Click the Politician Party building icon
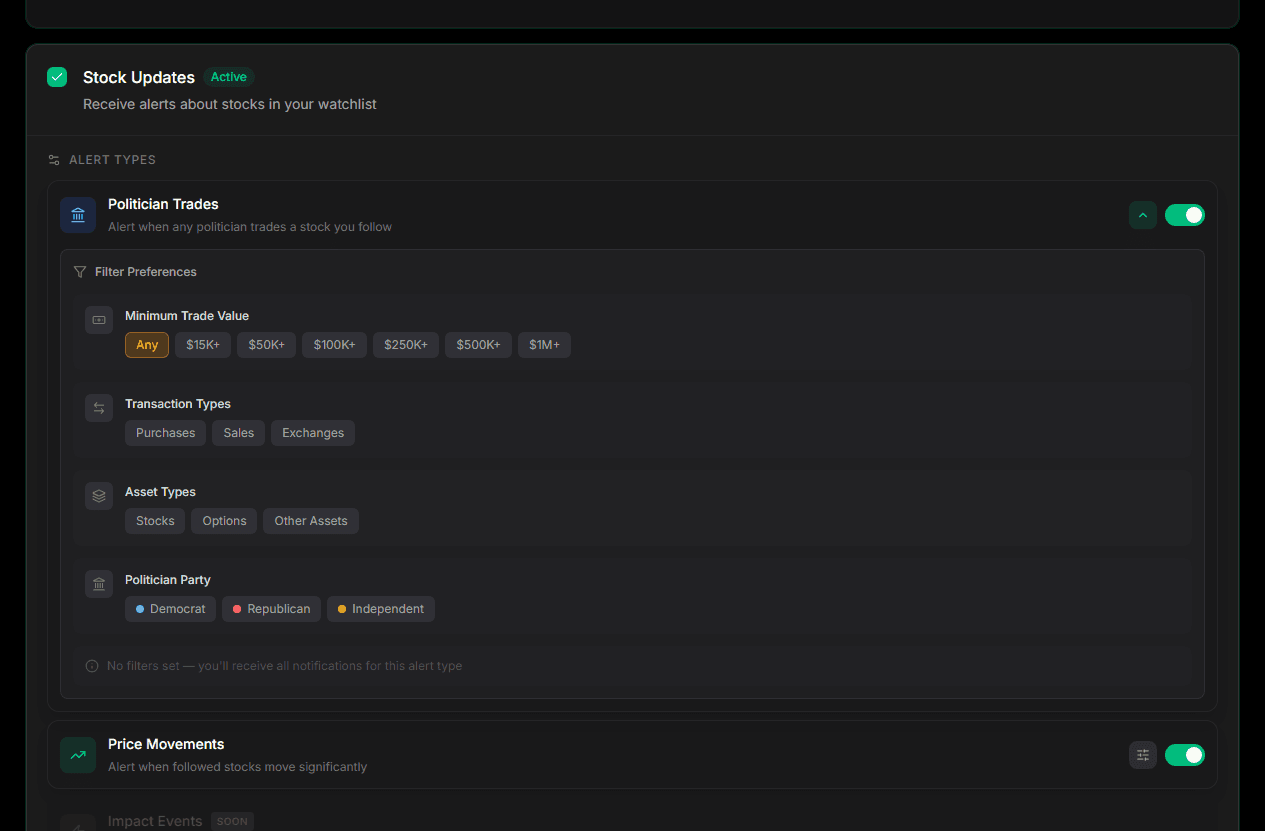Screen dimensions: 1265x831 click(99, 584)
